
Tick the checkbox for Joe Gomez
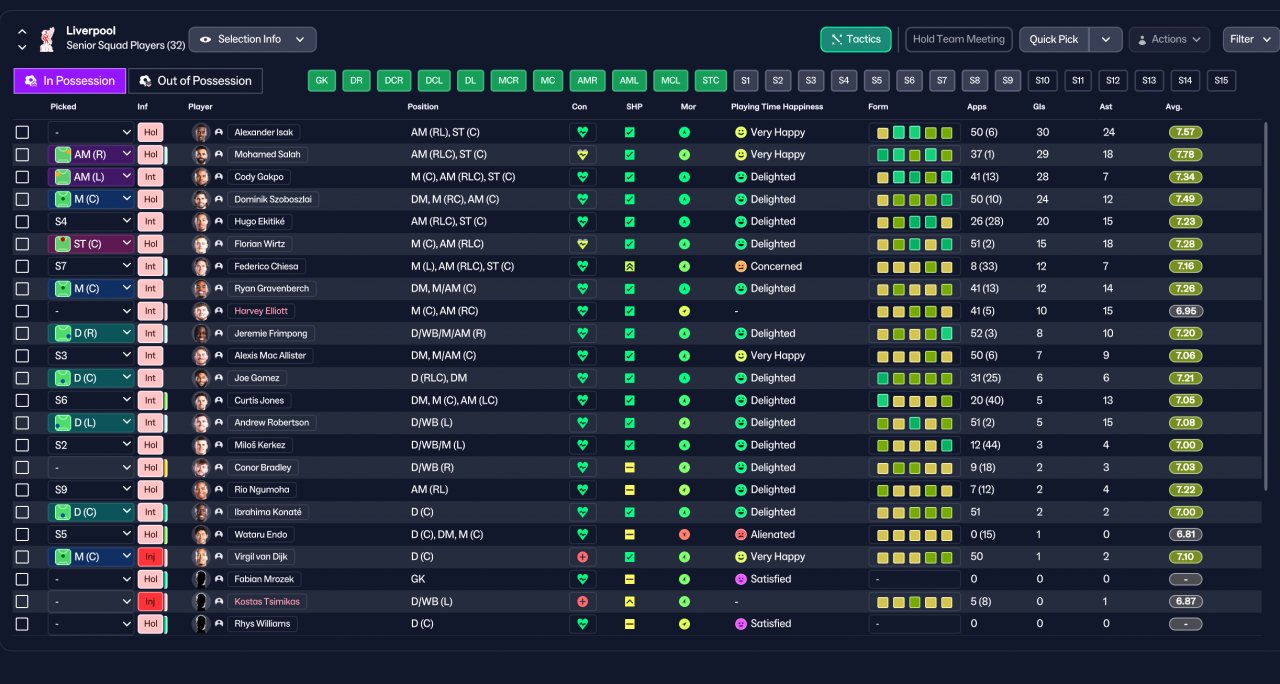pos(22,378)
